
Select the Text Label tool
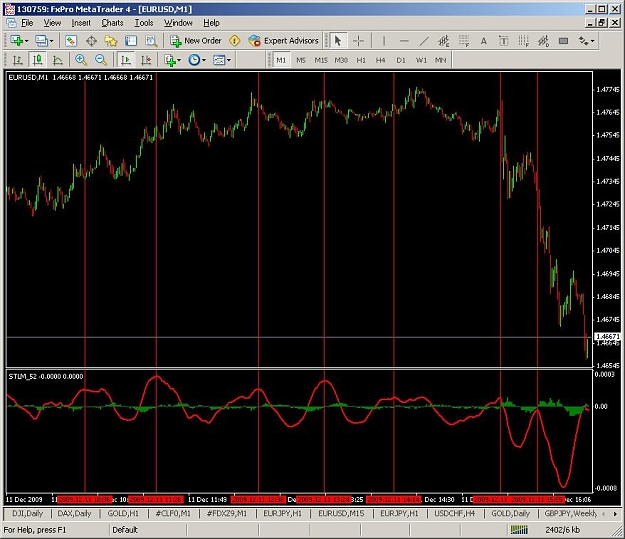click(x=503, y=41)
